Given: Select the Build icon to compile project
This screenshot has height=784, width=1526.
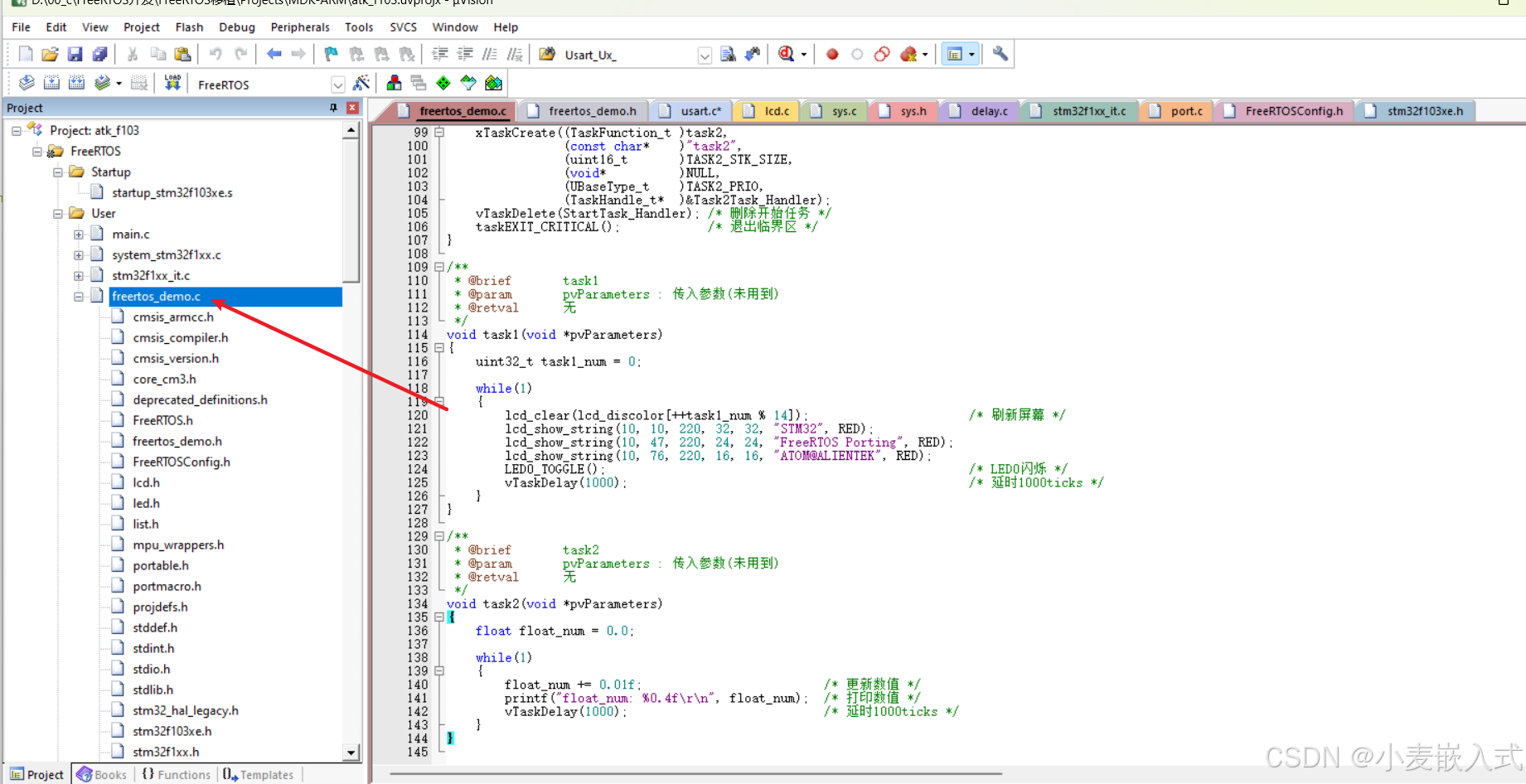Looking at the screenshot, I should click(x=51, y=83).
